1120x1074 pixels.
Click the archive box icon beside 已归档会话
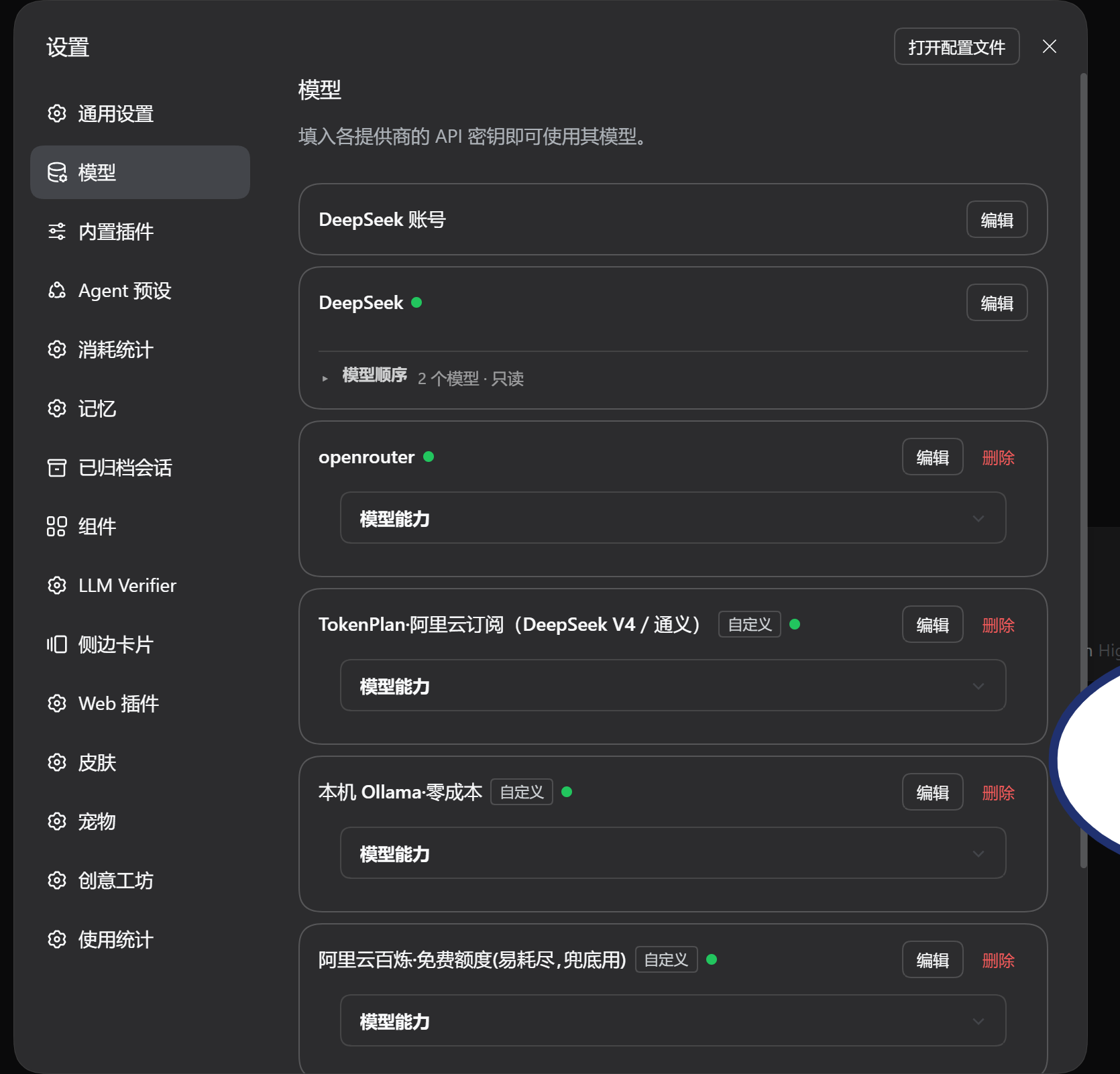point(57,467)
